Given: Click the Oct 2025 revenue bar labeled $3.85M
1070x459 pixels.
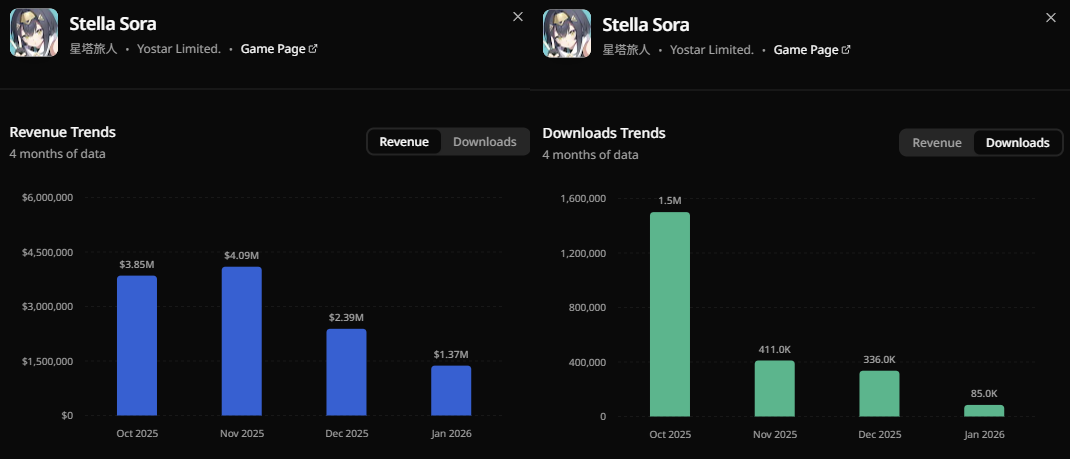Looking at the screenshot, I should pyautogui.click(x=137, y=345).
